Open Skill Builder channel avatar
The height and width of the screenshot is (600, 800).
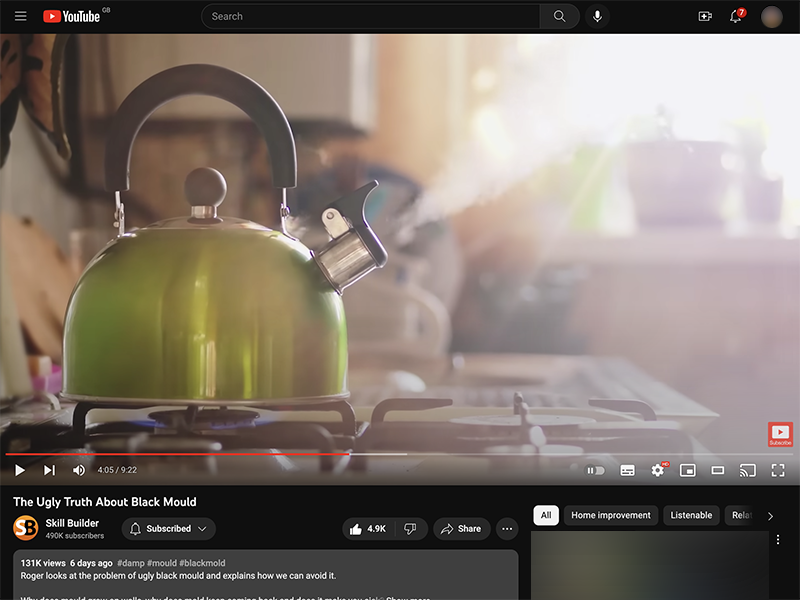pyautogui.click(x=26, y=528)
